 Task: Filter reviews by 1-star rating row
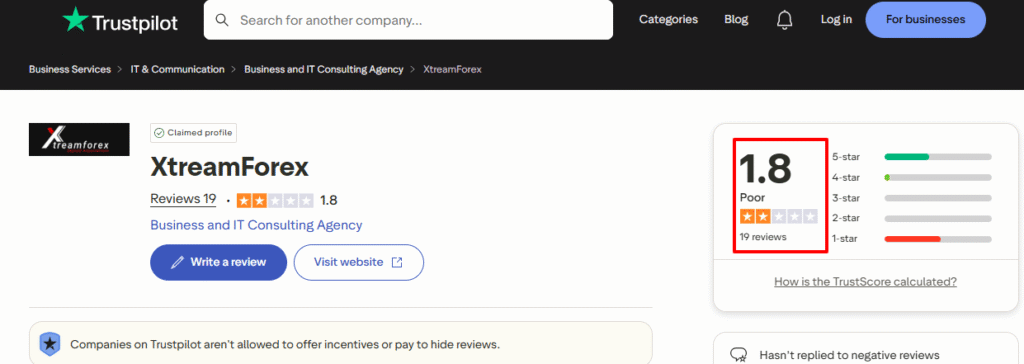pyautogui.click(x=911, y=239)
